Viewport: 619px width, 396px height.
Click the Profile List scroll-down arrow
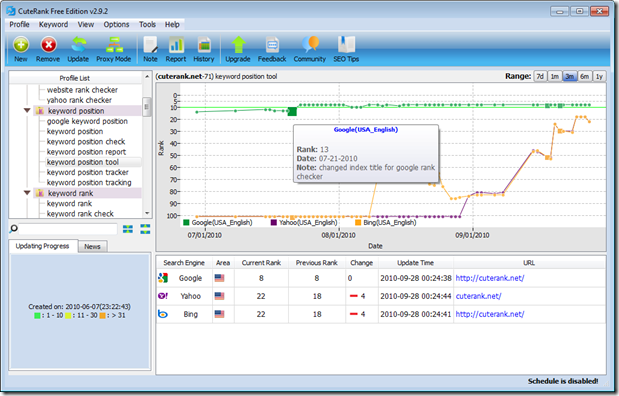pos(147,213)
